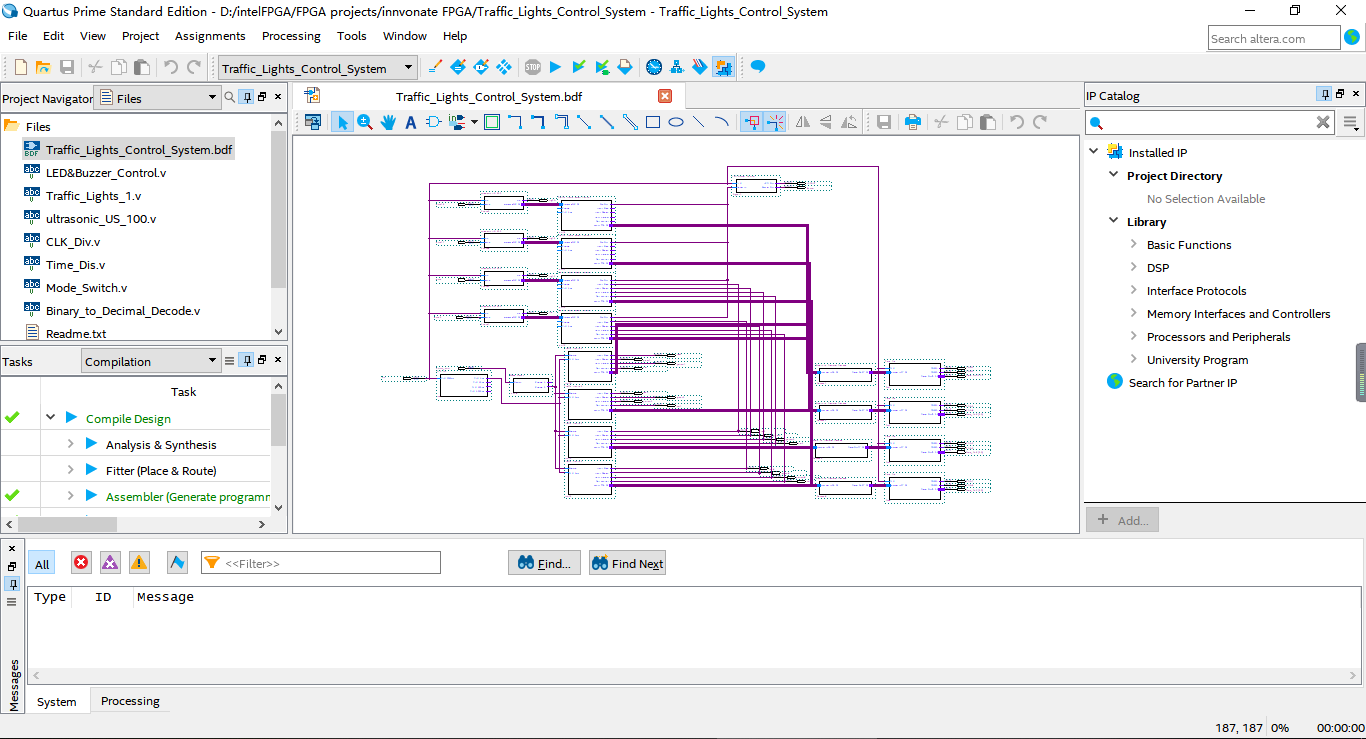Choose the Oval drawing tool

pos(676,122)
